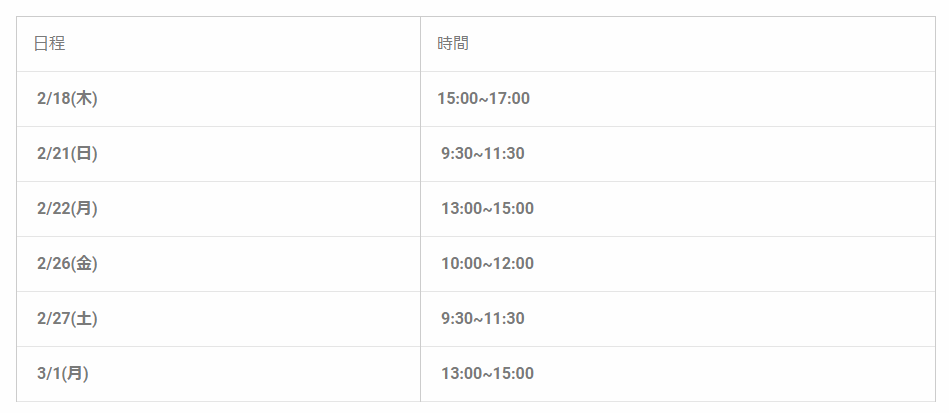
Task: Select the 2/18(木) date cell
Action: [x=67, y=99]
